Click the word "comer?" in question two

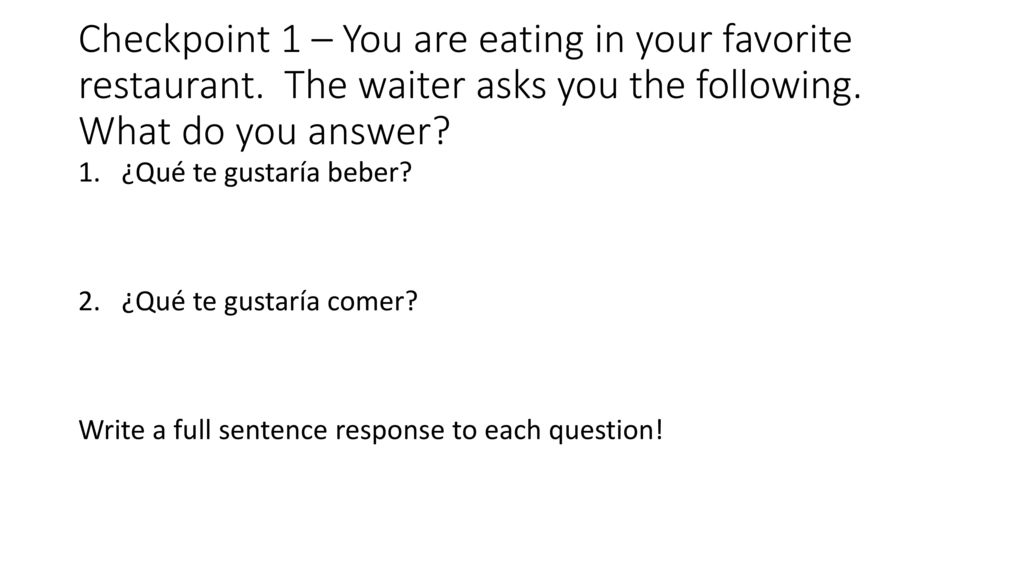click(372, 301)
